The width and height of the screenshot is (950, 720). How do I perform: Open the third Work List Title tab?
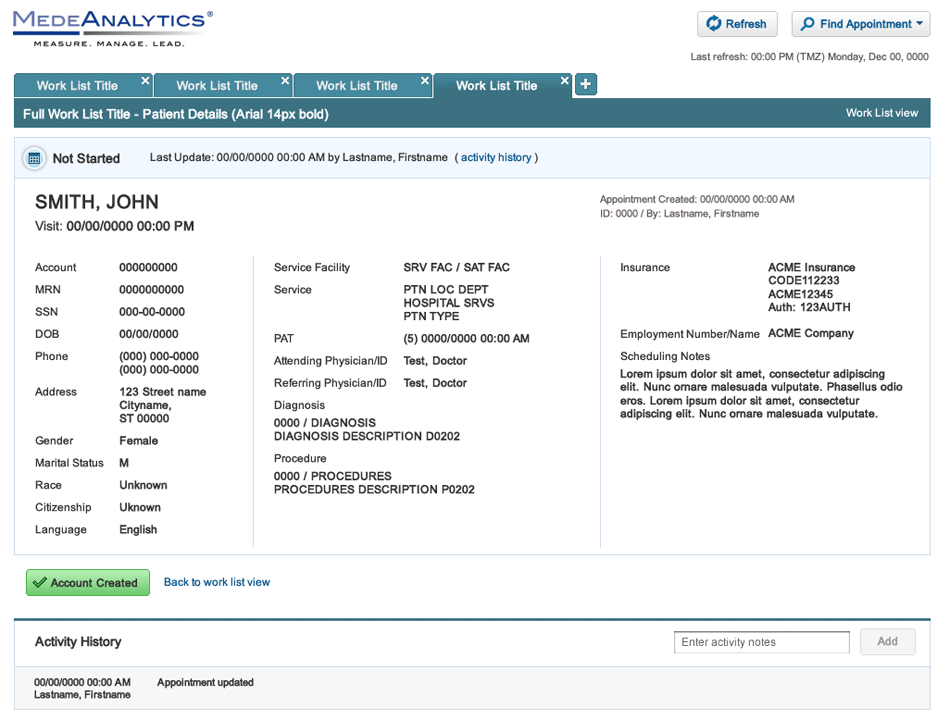click(357, 86)
